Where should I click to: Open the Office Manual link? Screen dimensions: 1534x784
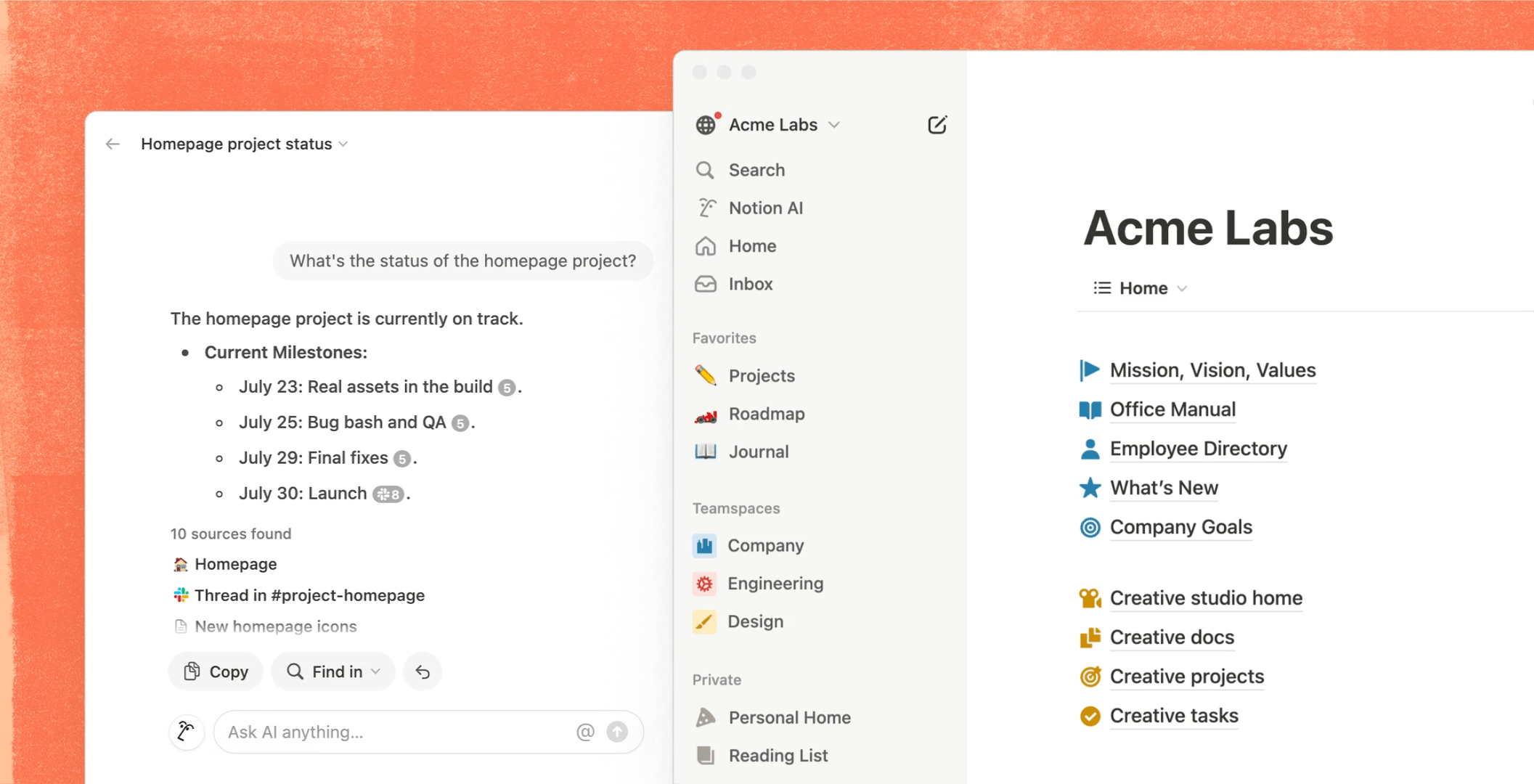pyautogui.click(x=1172, y=409)
